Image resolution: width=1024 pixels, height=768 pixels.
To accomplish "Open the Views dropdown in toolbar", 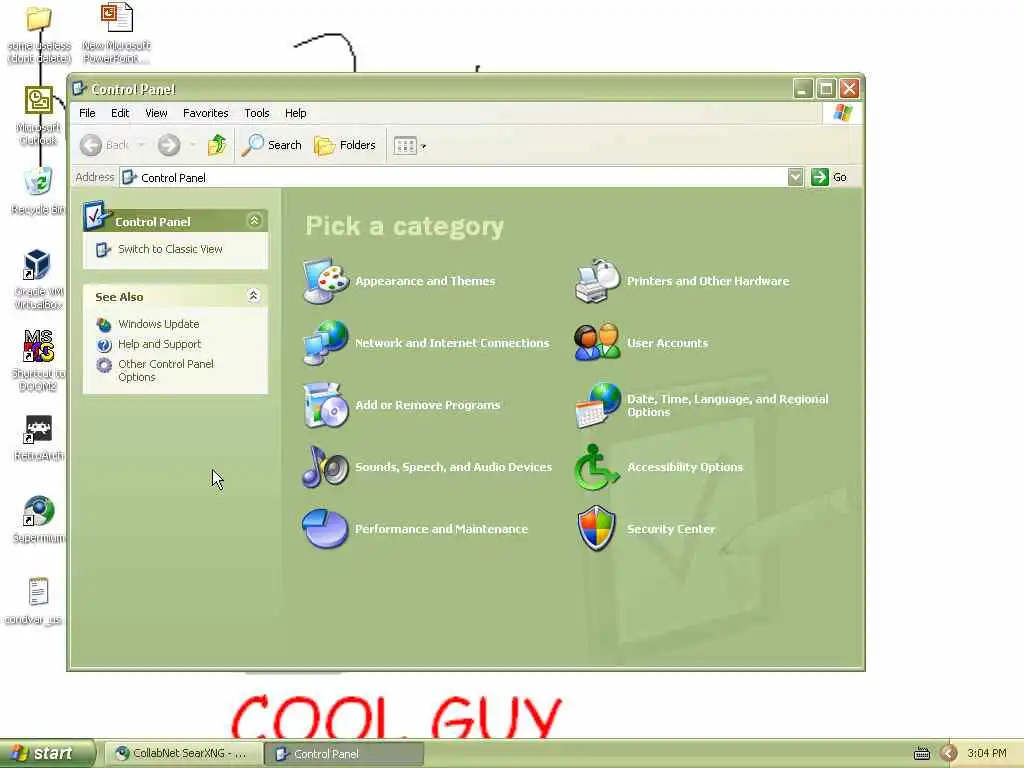I will 409,146.
